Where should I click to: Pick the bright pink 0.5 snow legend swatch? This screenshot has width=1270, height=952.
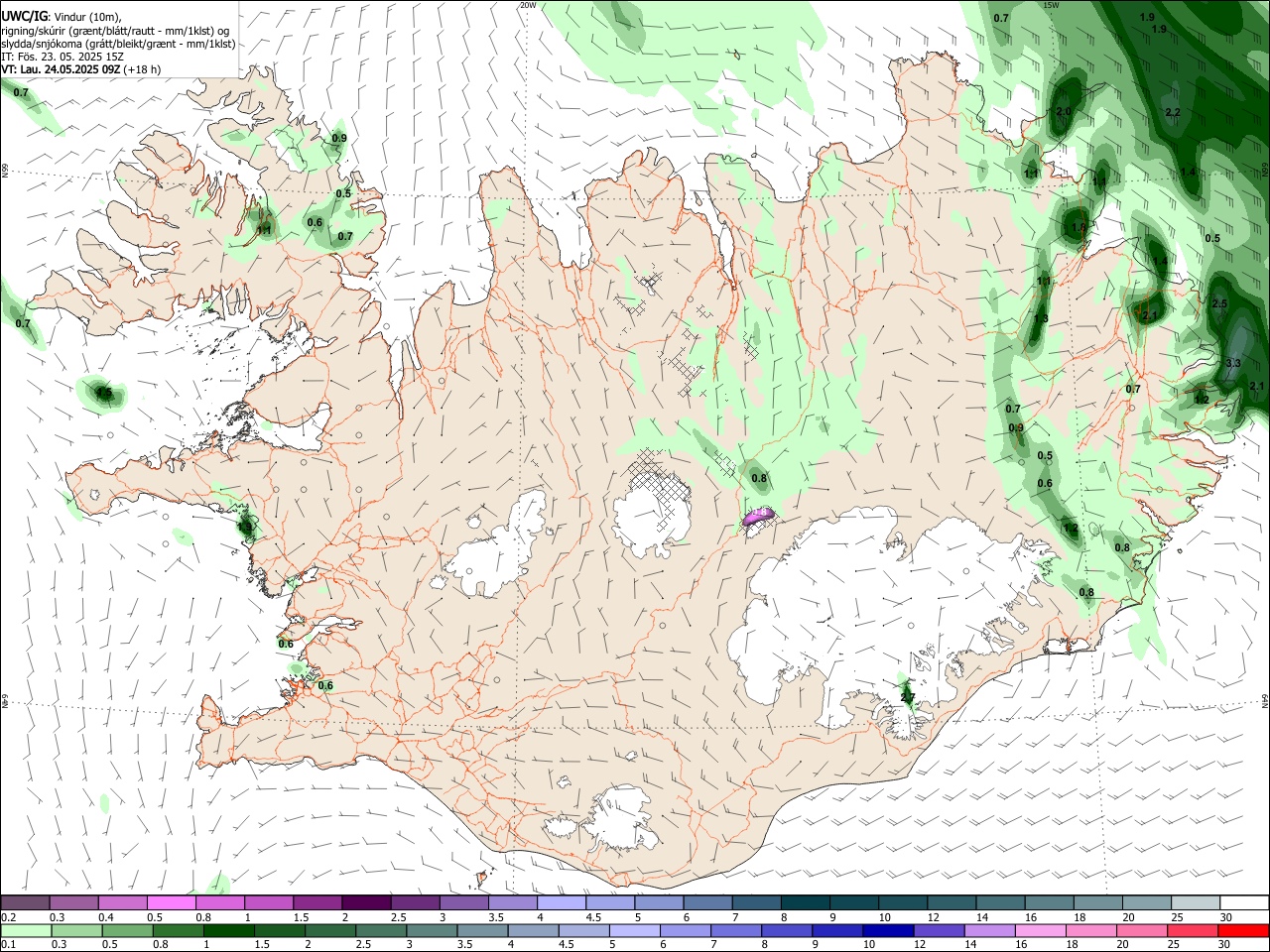pos(171,903)
